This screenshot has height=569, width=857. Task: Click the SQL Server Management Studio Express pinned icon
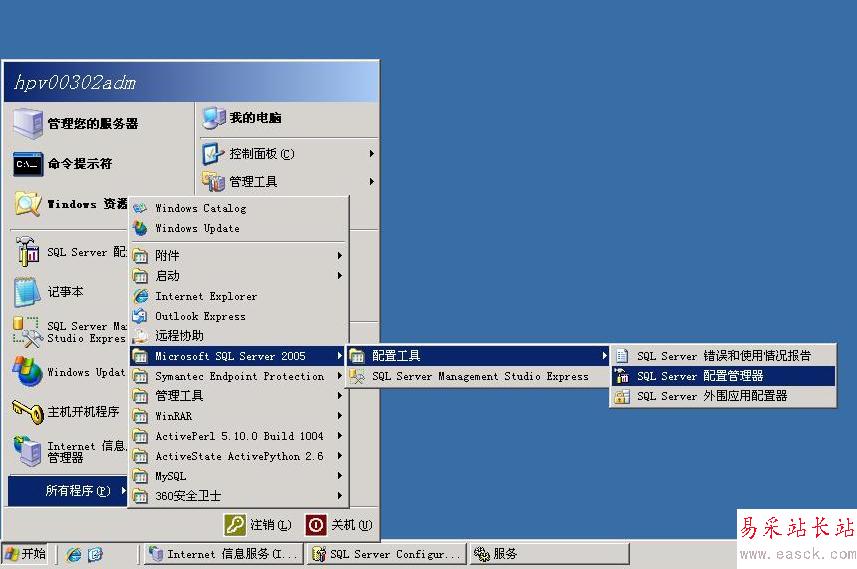(x=28, y=332)
